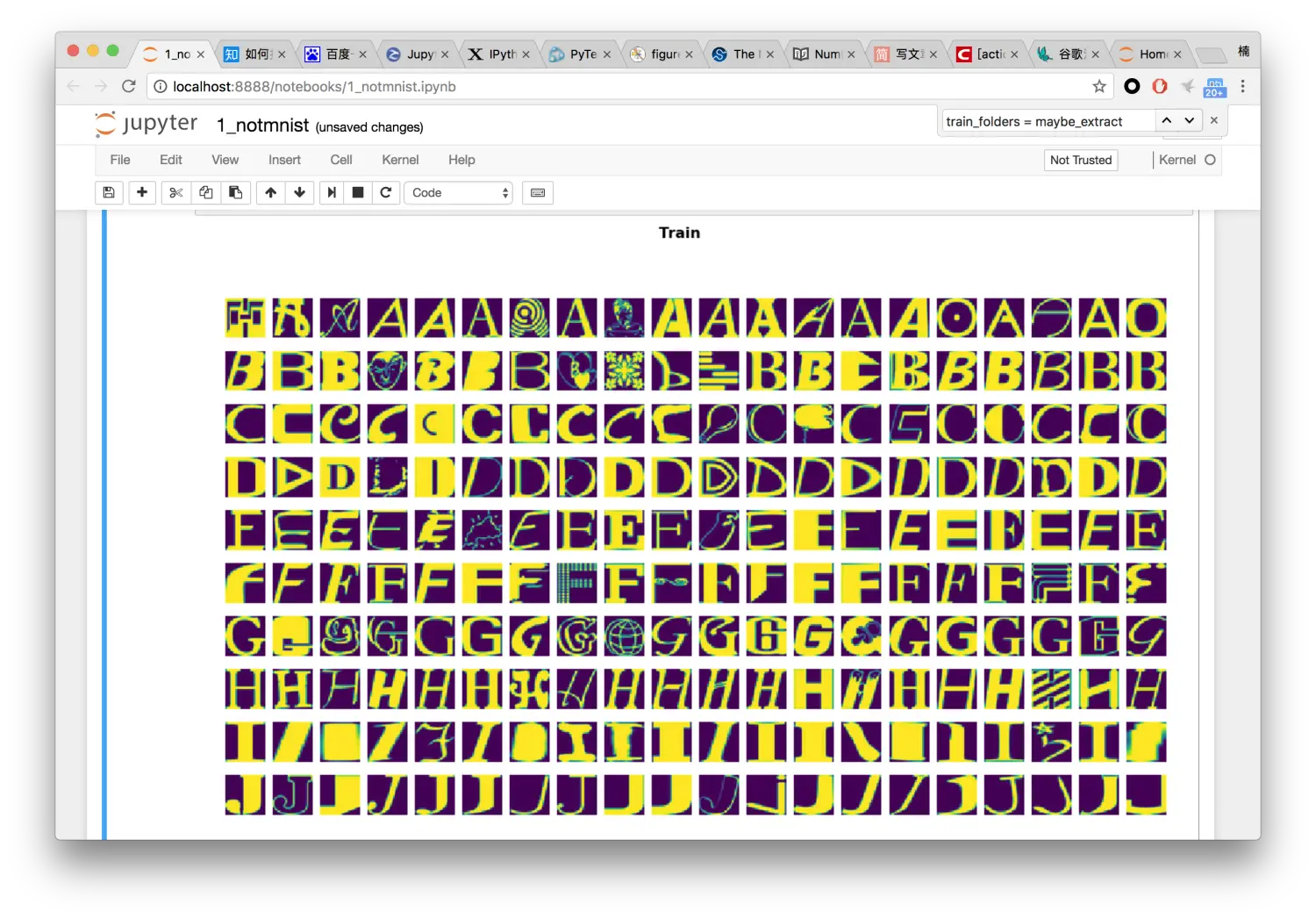Find previous match up arrow

(x=1167, y=120)
